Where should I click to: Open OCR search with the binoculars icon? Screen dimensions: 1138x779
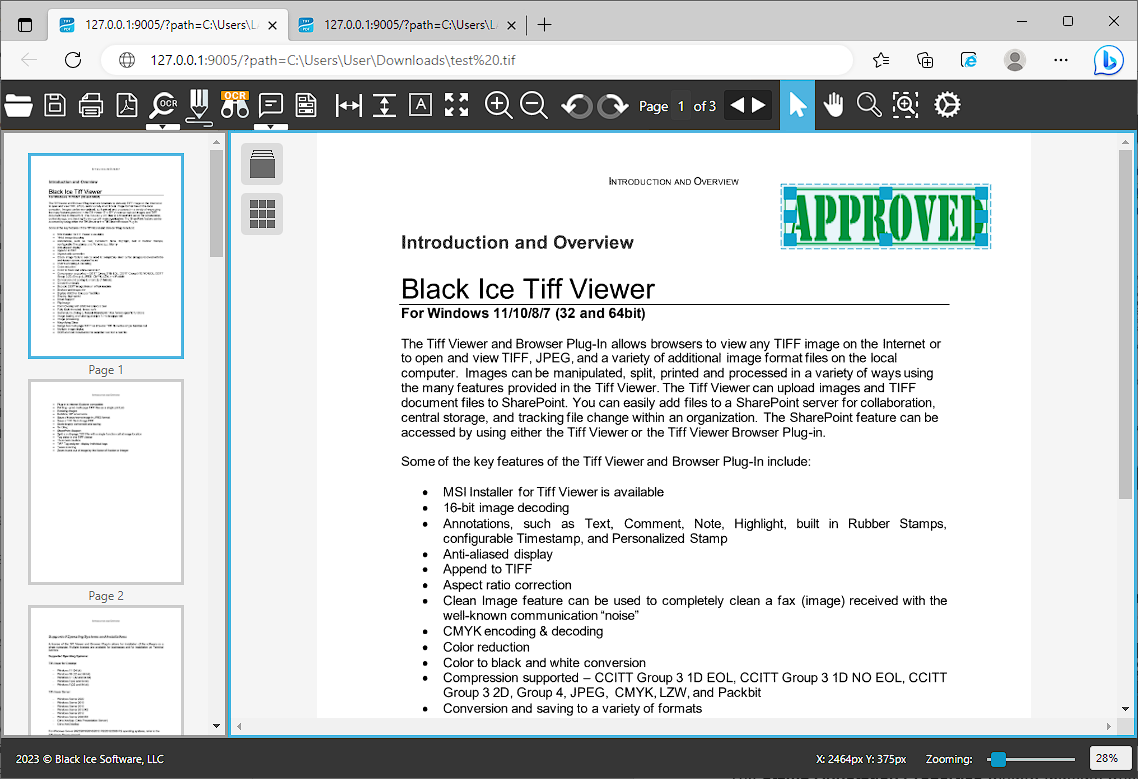tap(234, 105)
